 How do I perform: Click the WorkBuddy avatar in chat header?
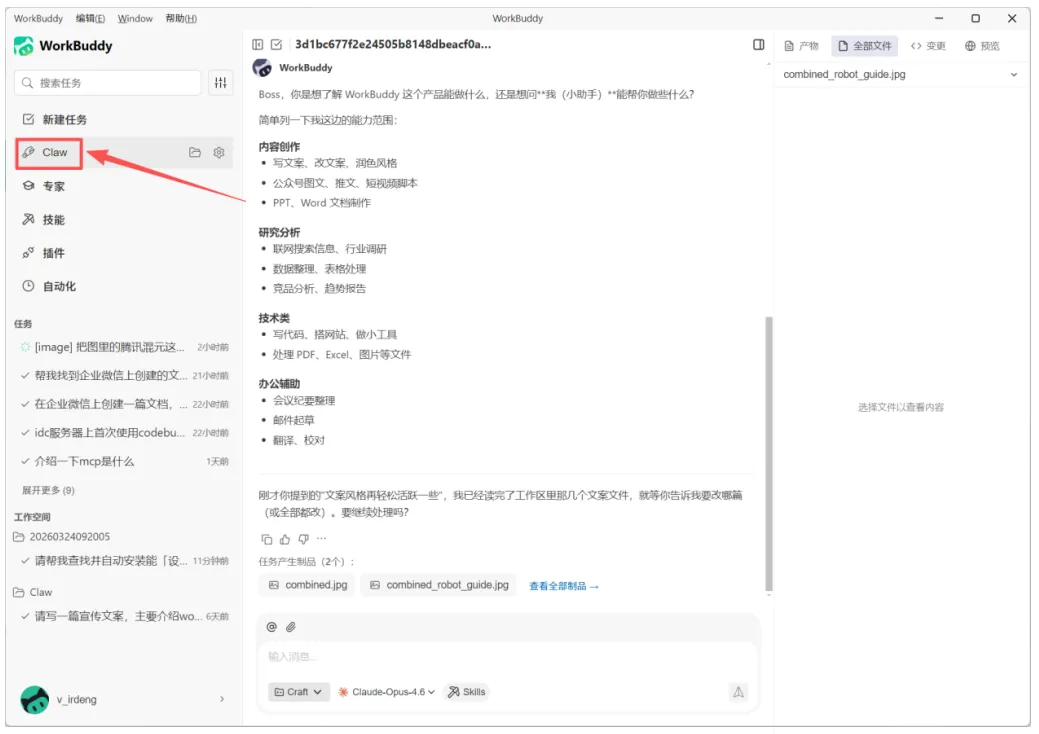(x=262, y=68)
